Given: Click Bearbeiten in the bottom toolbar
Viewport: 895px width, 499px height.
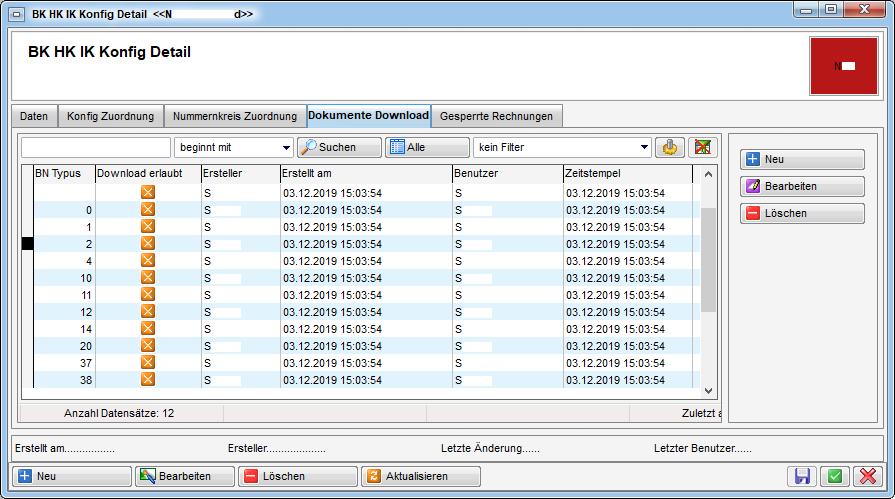Looking at the screenshot, I should point(185,476).
